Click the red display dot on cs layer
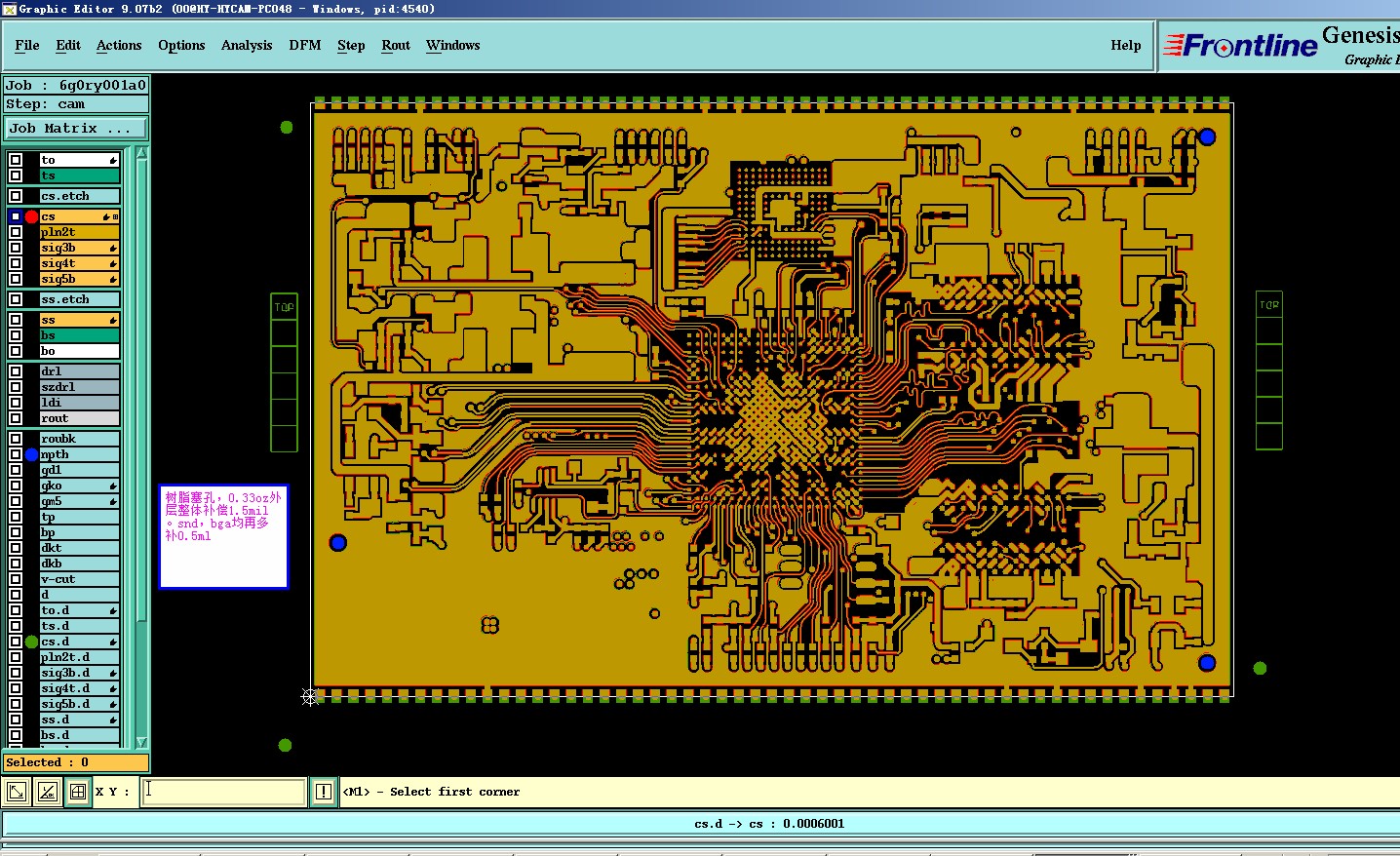The width and height of the screenshot is (1400, 856). [x=31, y=216]
